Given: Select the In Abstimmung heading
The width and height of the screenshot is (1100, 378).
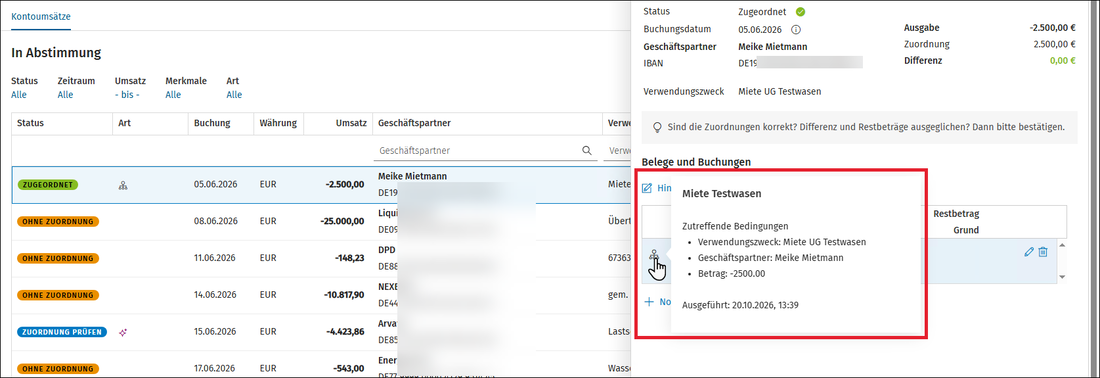Looking at the screenshot, I should click(x=56, y=53).
